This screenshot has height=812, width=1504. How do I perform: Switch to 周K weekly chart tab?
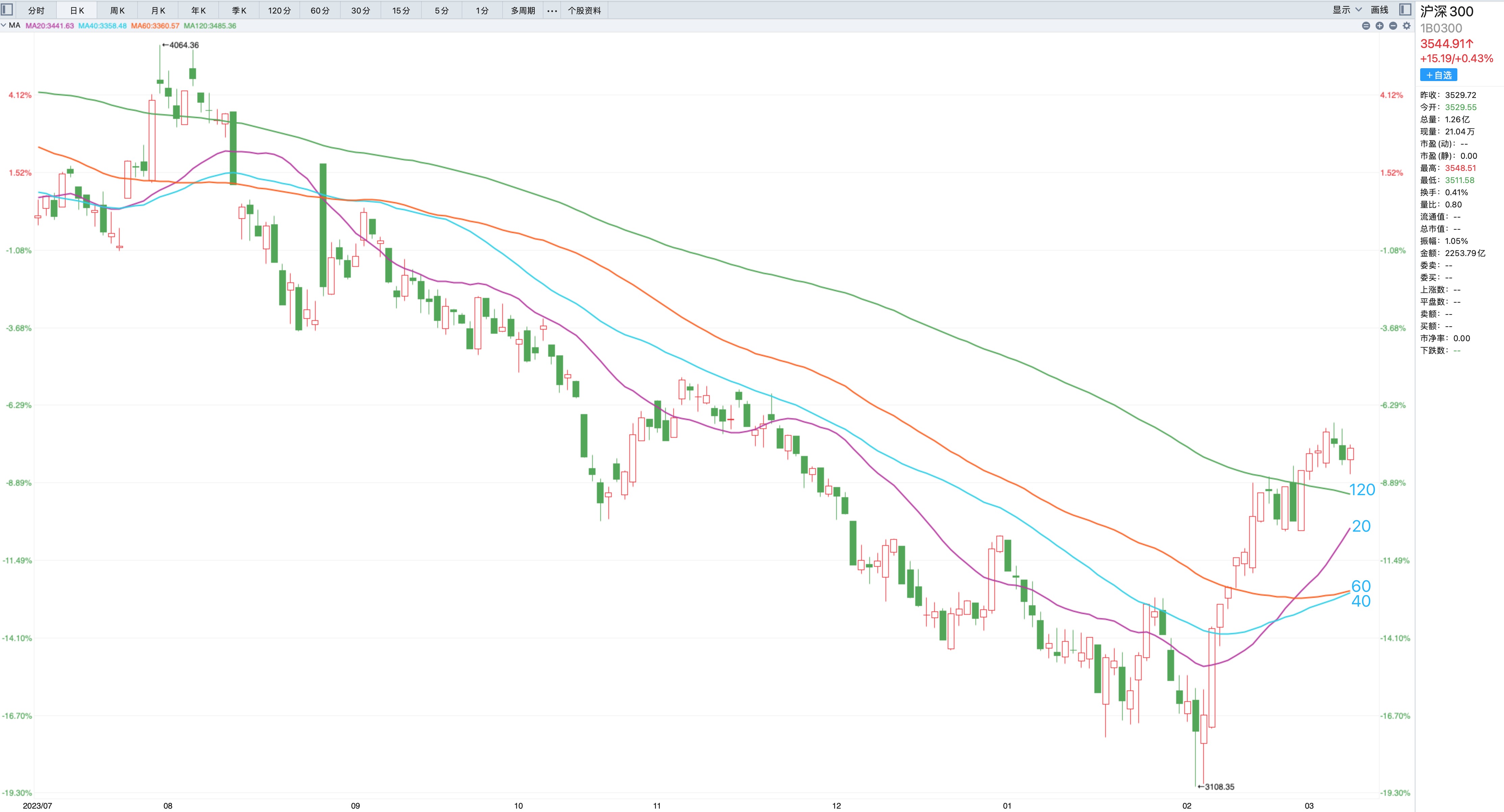point(117,10)
